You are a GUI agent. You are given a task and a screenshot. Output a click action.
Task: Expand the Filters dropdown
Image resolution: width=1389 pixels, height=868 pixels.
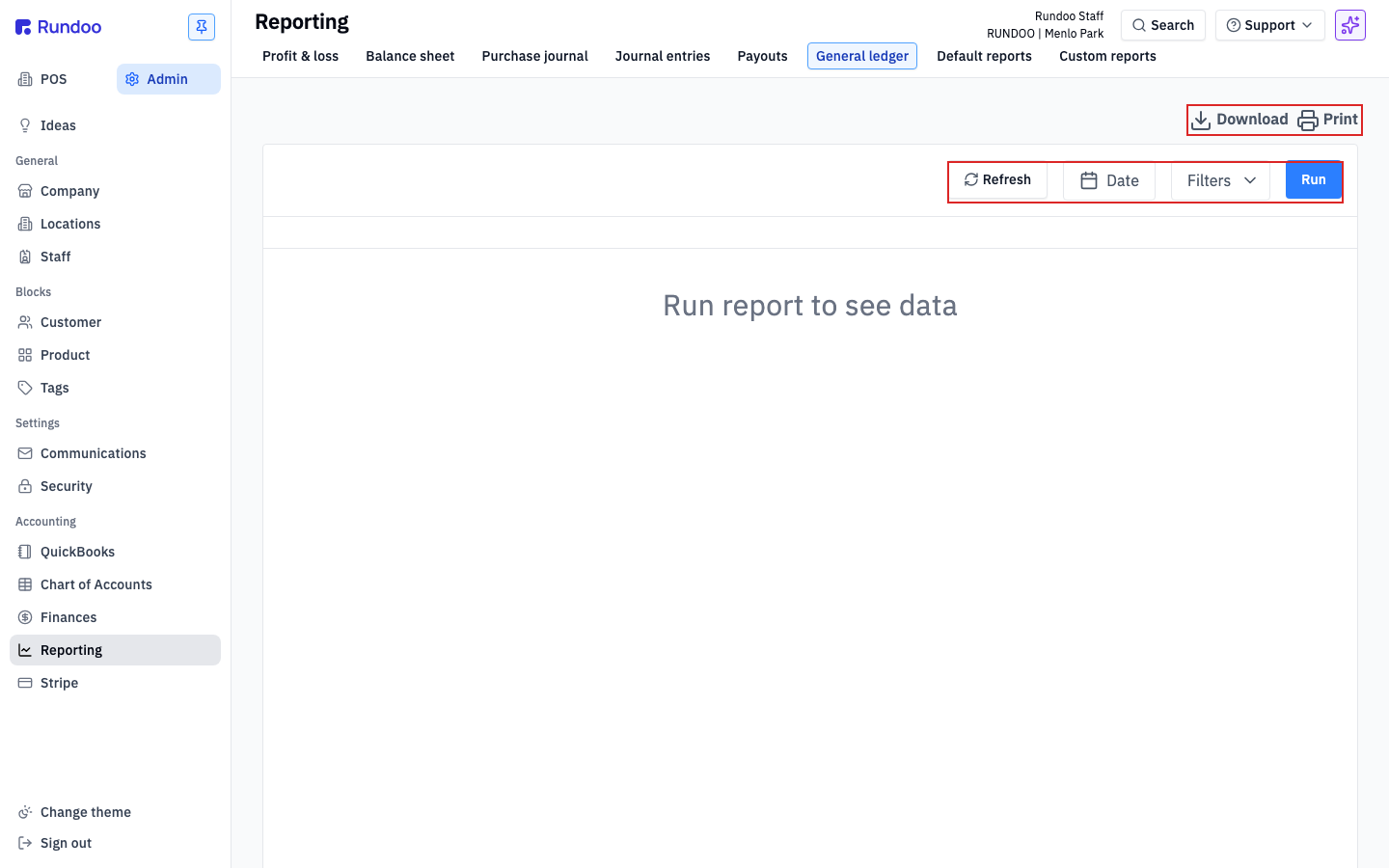(x=1221, y=180)
